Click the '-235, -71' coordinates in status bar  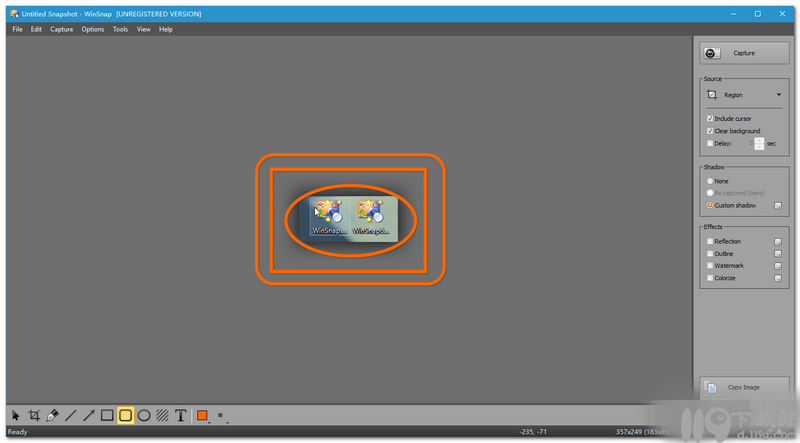[x=533, y=432]
